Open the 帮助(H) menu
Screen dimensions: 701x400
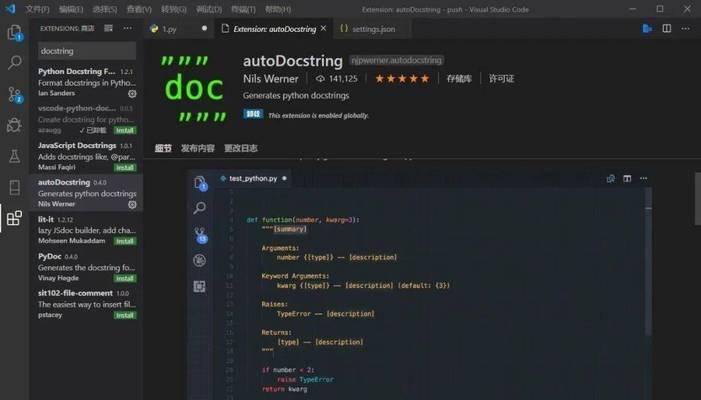[278, 9]
